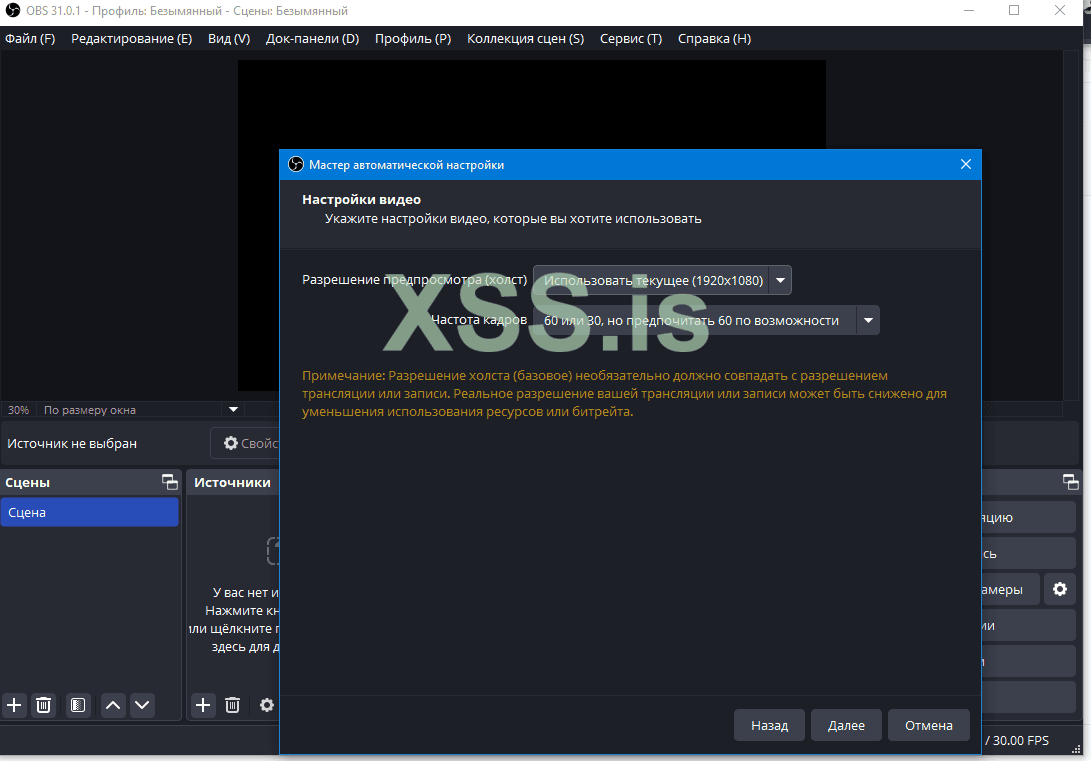Open the Файл (F) menu
The height and width of the screenshot is (761, 1091).
30,39
